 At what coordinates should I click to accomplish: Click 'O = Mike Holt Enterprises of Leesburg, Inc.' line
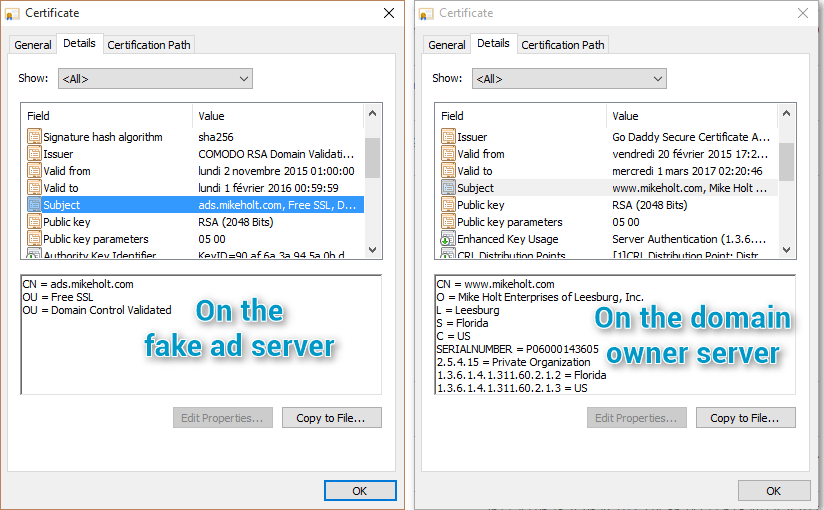540,297
